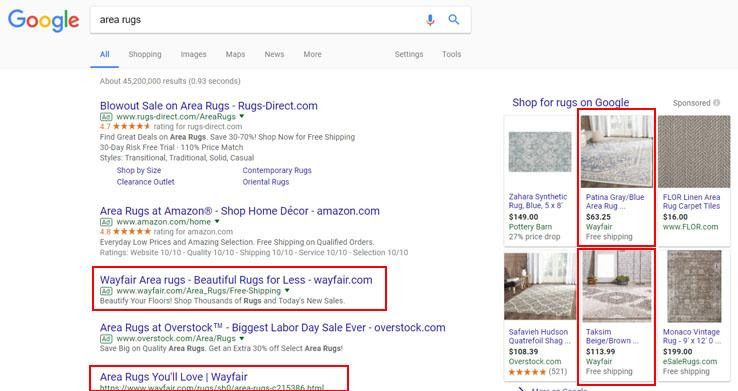
Task: Switch to the Shopping tab
Action: point(145,54)
